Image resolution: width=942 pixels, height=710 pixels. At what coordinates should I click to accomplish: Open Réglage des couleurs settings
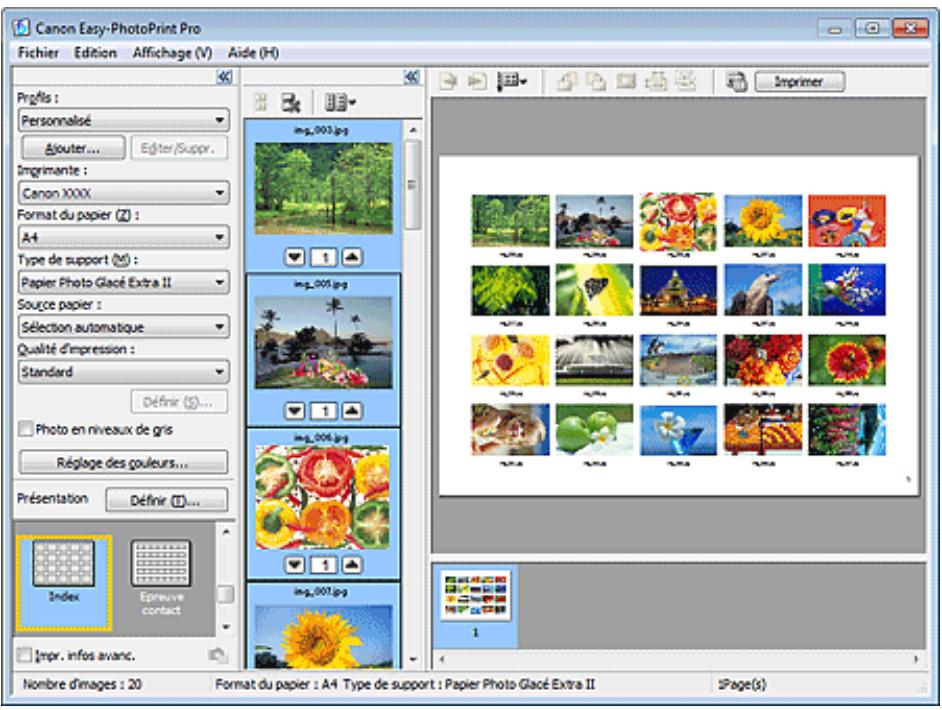(x=124, y=463)
